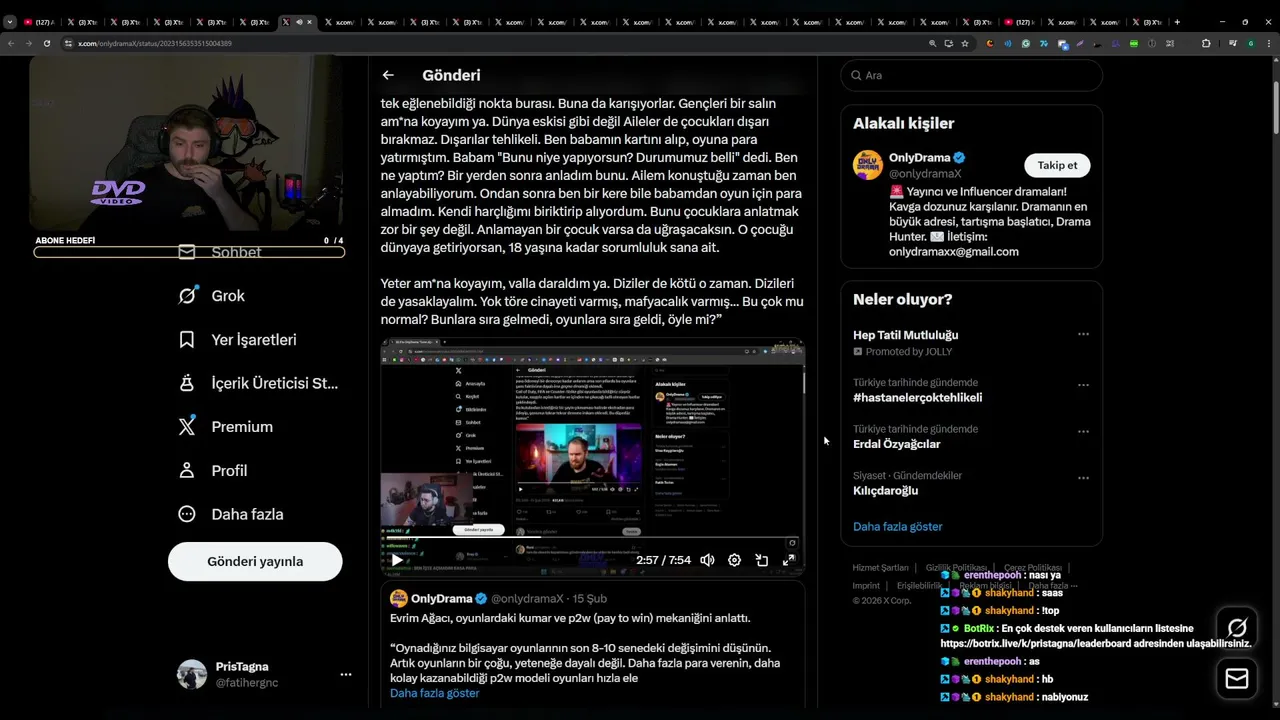Click the Gönderi yayınla button

(x=255, y=561)
